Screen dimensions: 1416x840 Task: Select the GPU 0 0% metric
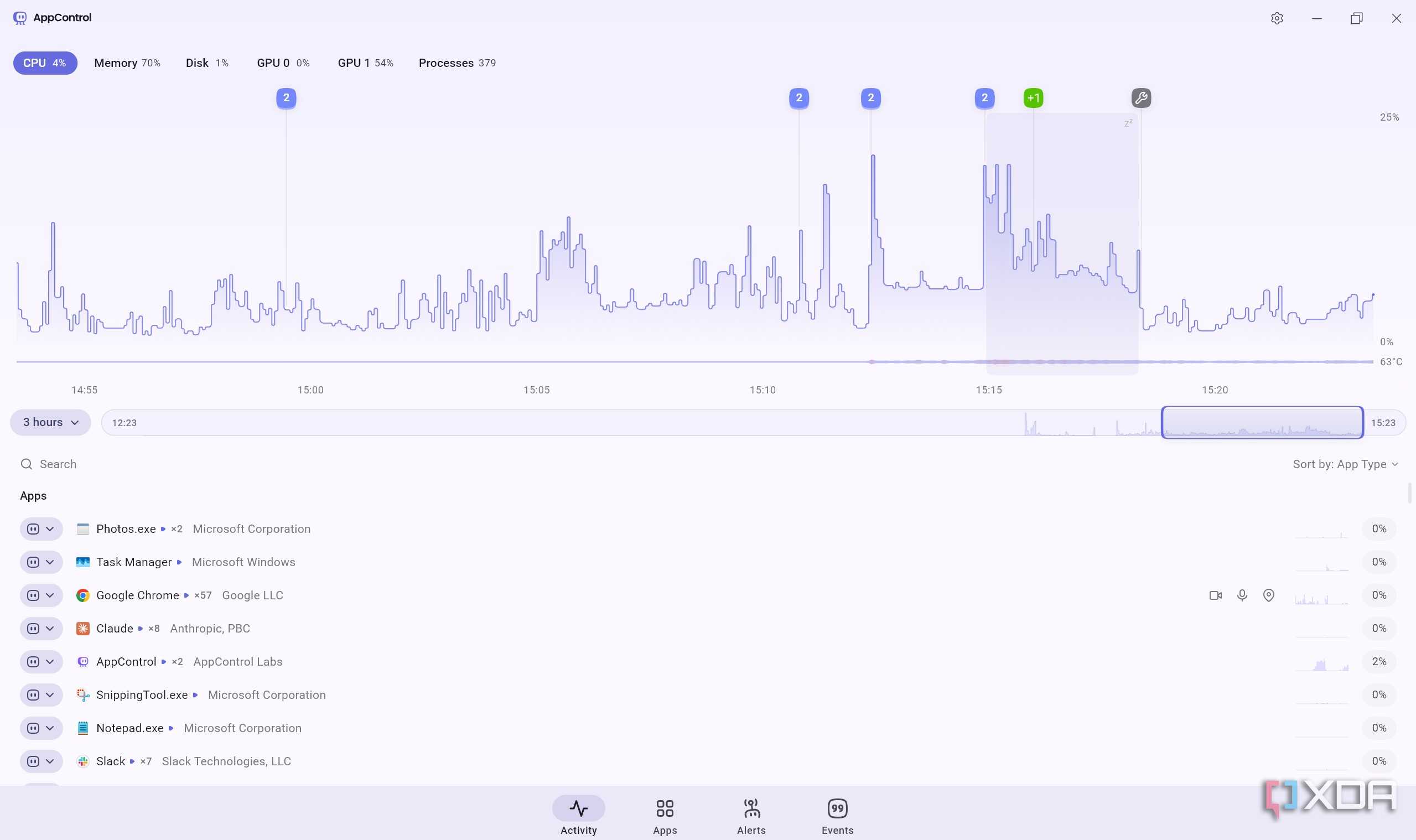[283, 63]
